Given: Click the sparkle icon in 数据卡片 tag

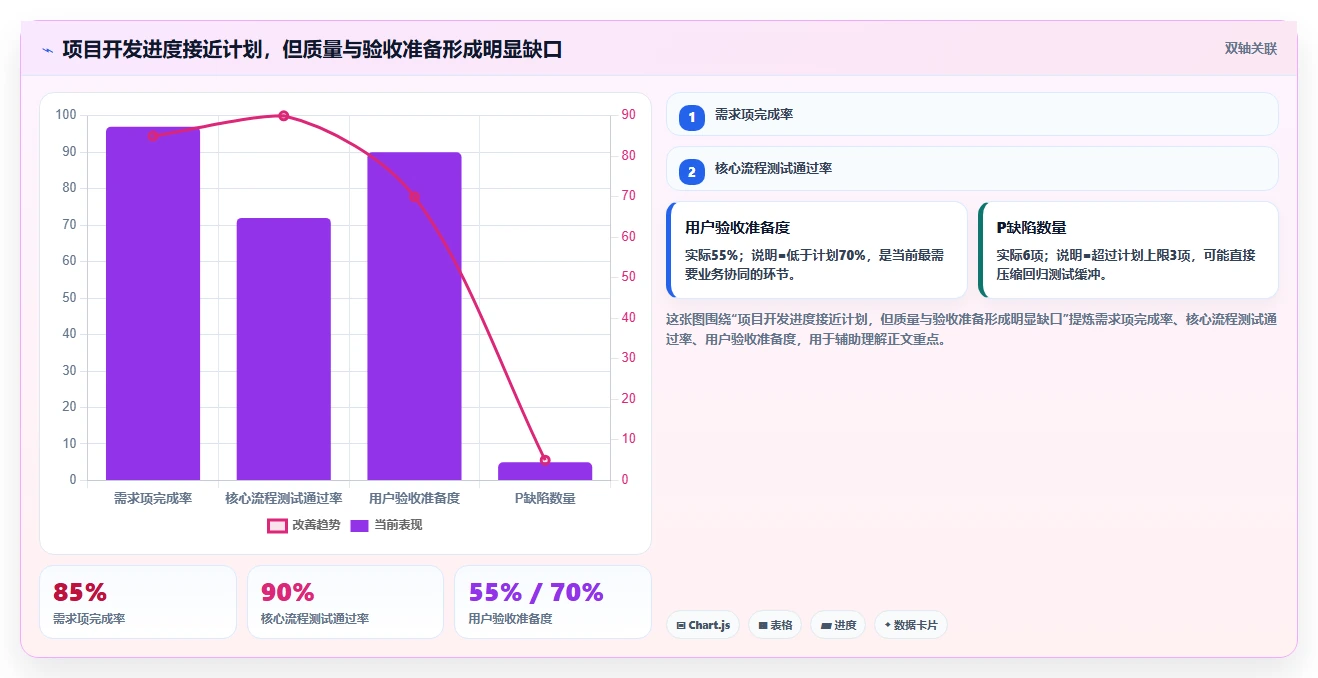Looking at the screenshot, I should point(888,625).
